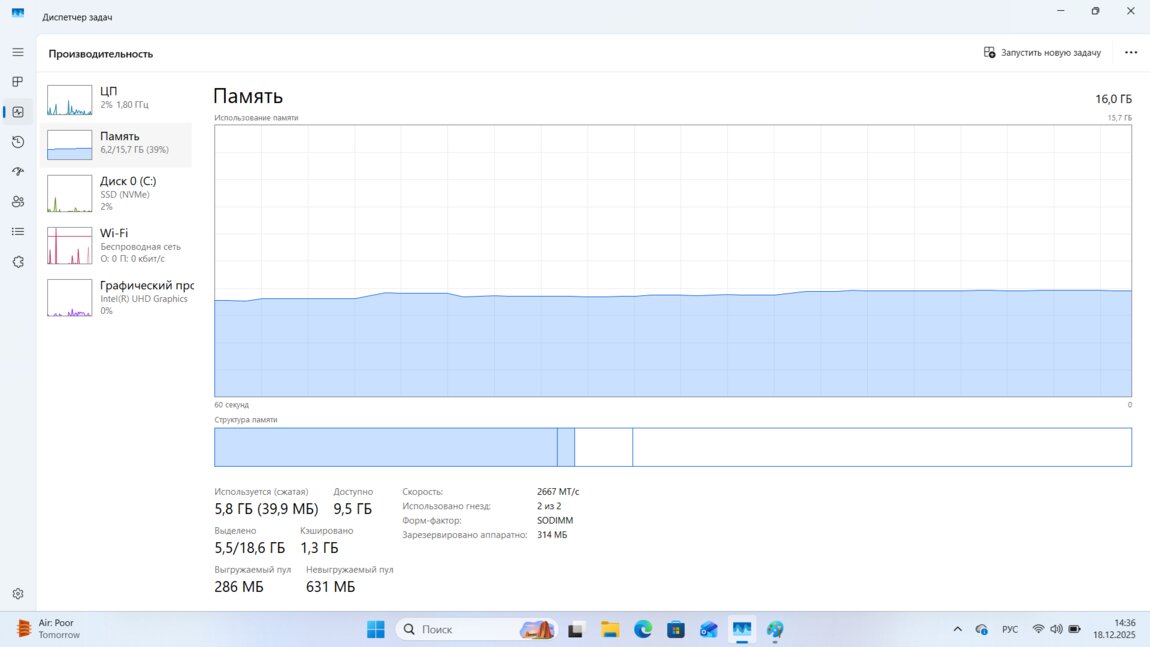Select Диск 0 (C:) performance item
The width and height of the screenshot is (1150, 647).
tap(118, 193)
